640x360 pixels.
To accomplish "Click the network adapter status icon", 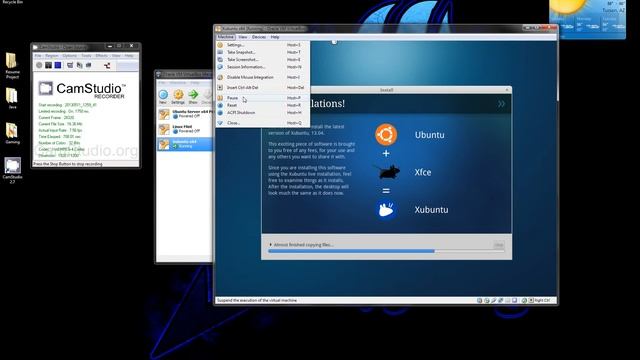I will [500, 300].
